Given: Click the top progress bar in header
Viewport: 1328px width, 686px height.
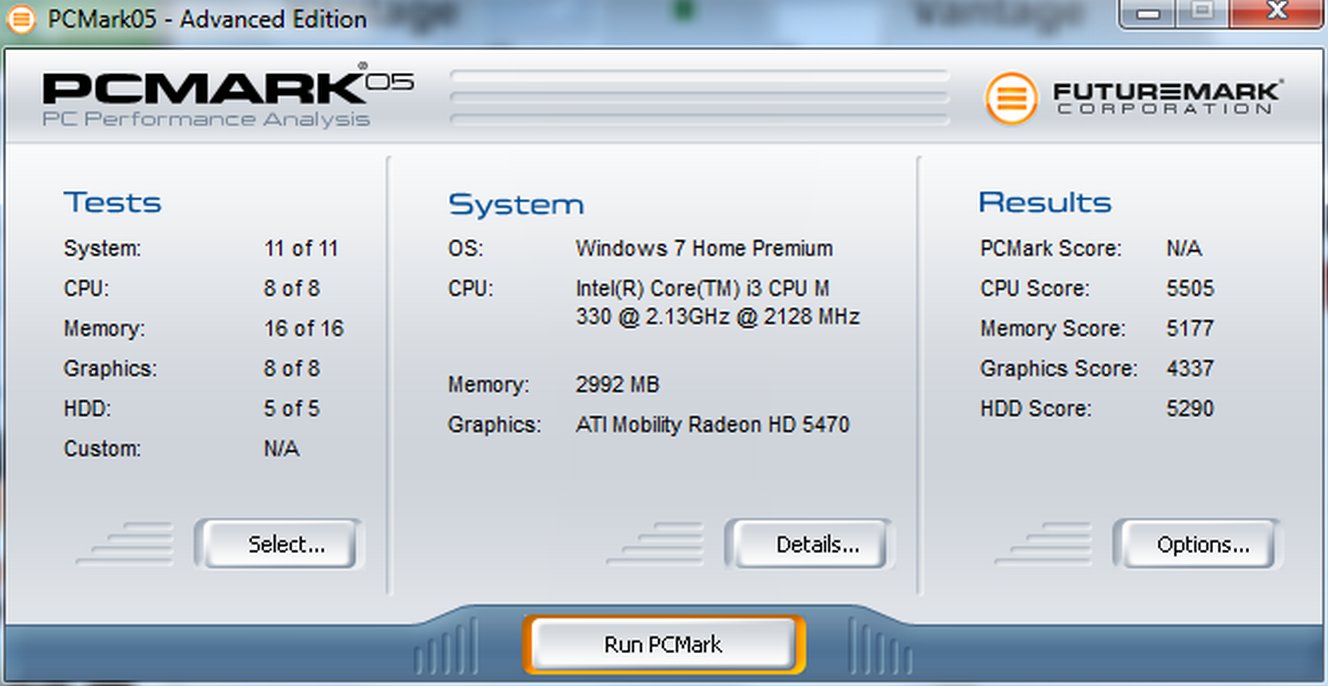Looking at the screenshot, I should 699,76.
